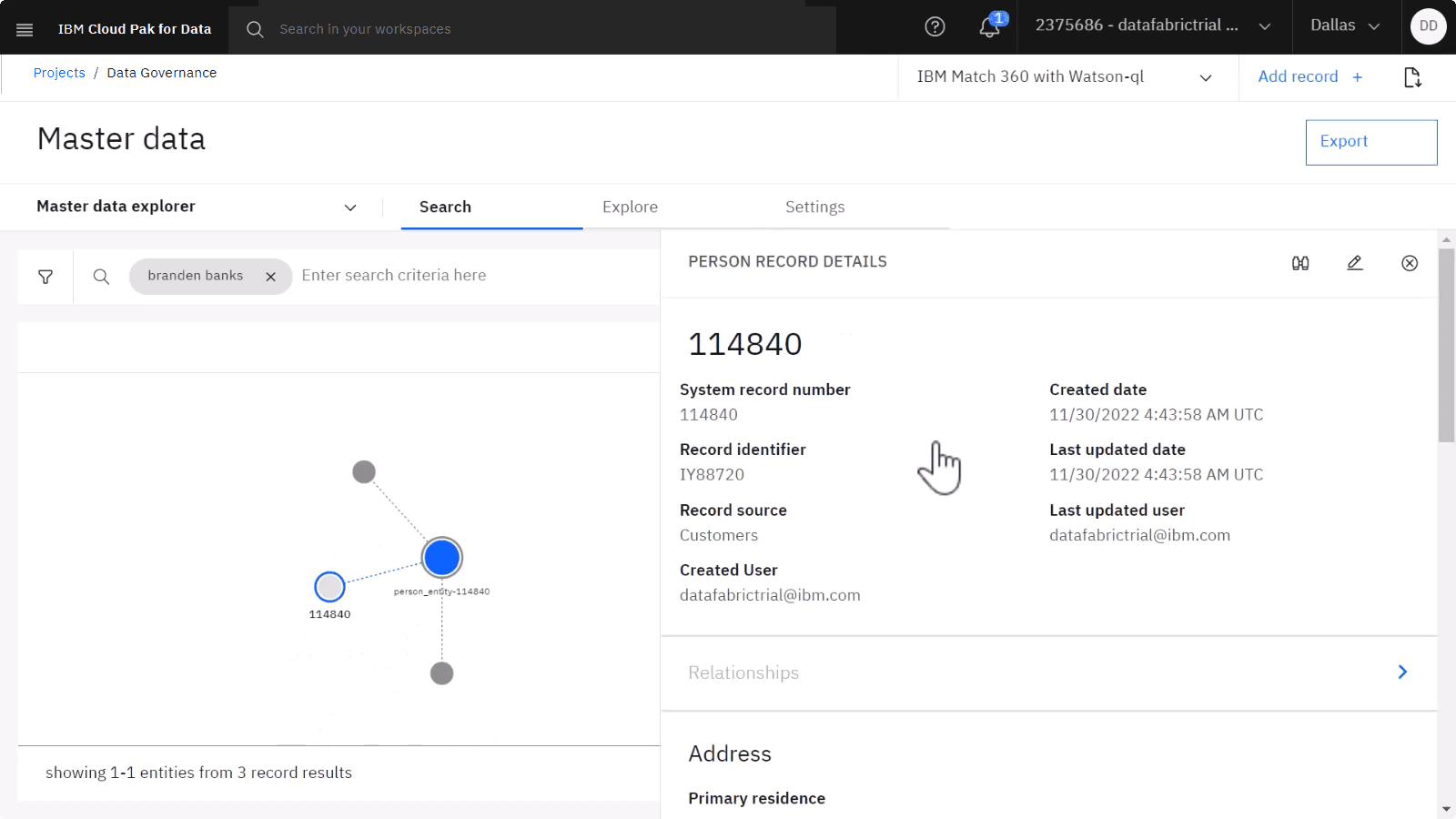Click the document import icon beside Add record
Viewport: 1456px width, 819px height.
[1412, 77]
